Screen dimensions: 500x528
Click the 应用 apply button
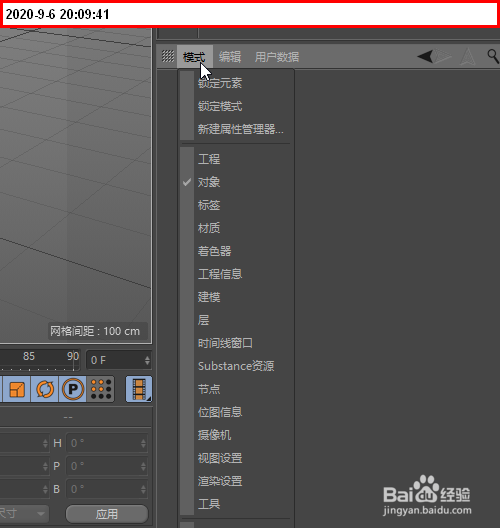point(107,514)
